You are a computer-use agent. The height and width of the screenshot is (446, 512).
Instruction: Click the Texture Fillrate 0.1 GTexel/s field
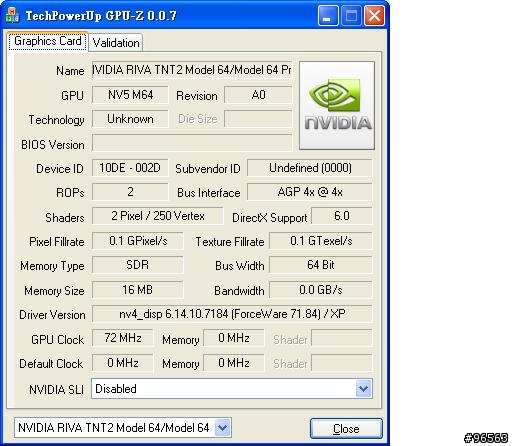coord(321,241)
